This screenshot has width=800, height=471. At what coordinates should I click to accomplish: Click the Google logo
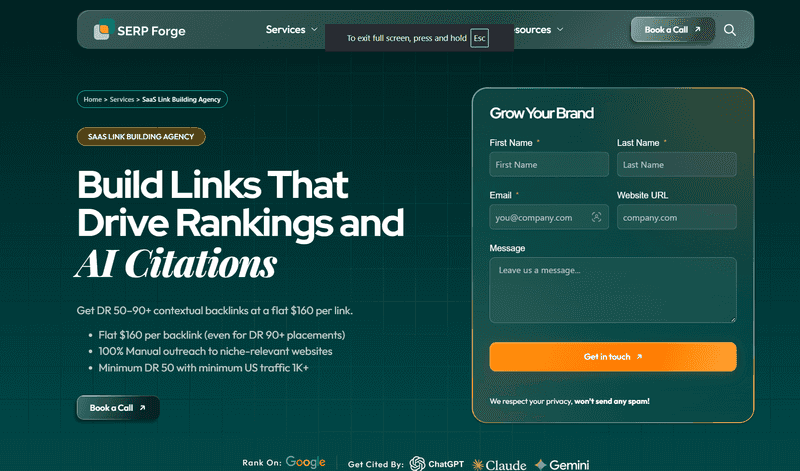click(x=305, y=462)
